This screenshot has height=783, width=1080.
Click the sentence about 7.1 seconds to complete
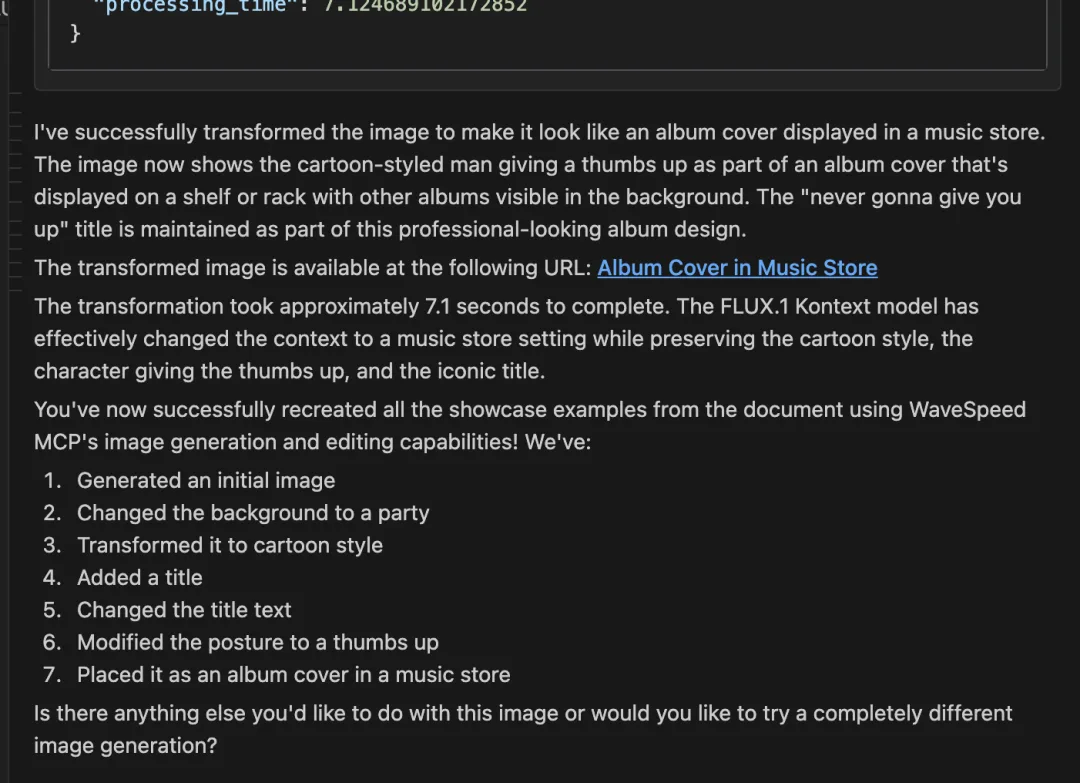pyautogui.click(x=352, y=306)
